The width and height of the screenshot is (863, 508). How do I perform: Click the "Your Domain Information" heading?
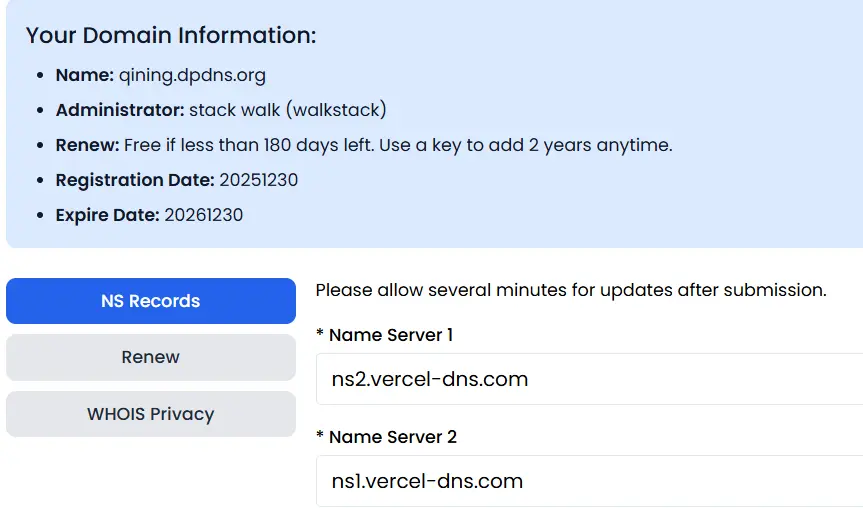[x=171, y=36]
